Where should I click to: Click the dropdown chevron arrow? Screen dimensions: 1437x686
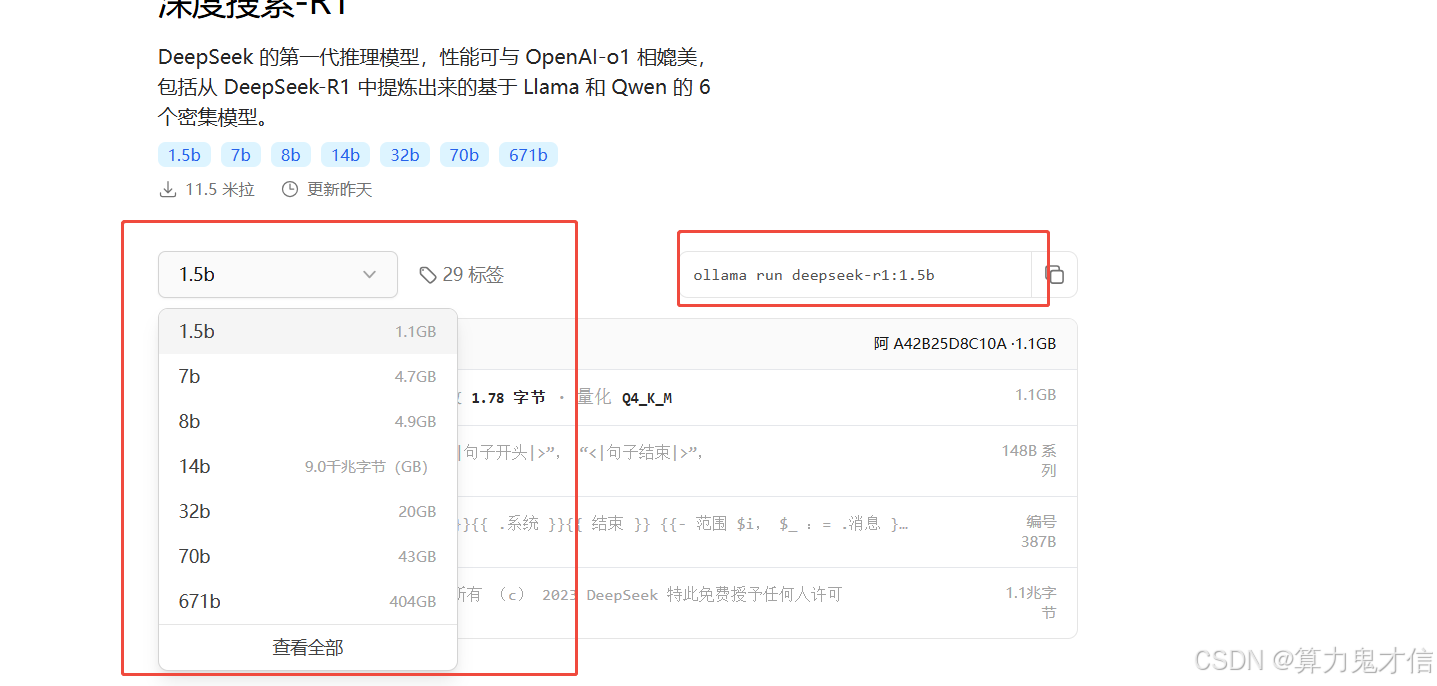(x=369, y=274)
